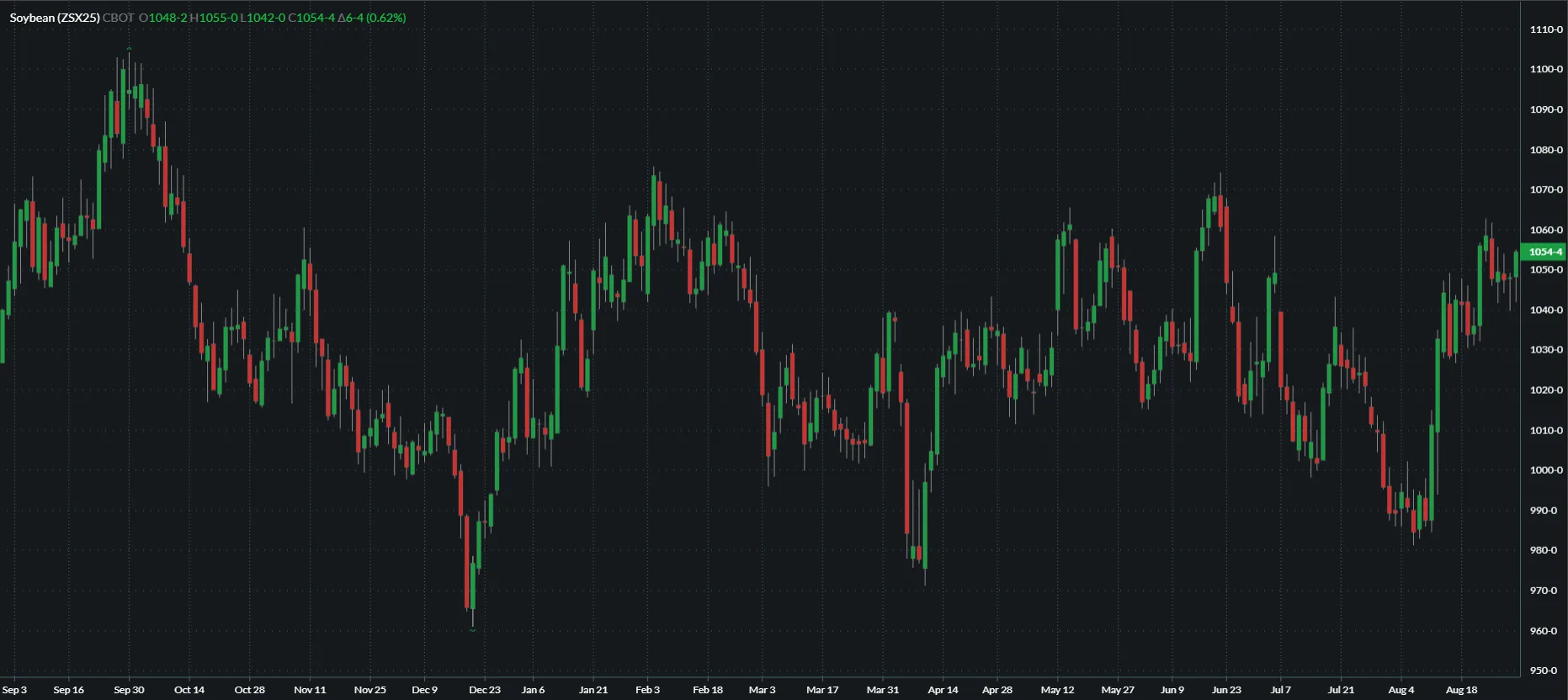Screen dimensions: 1568x700
Task: Click the Mar 31 date label
Action: click(x=882, y=690)
